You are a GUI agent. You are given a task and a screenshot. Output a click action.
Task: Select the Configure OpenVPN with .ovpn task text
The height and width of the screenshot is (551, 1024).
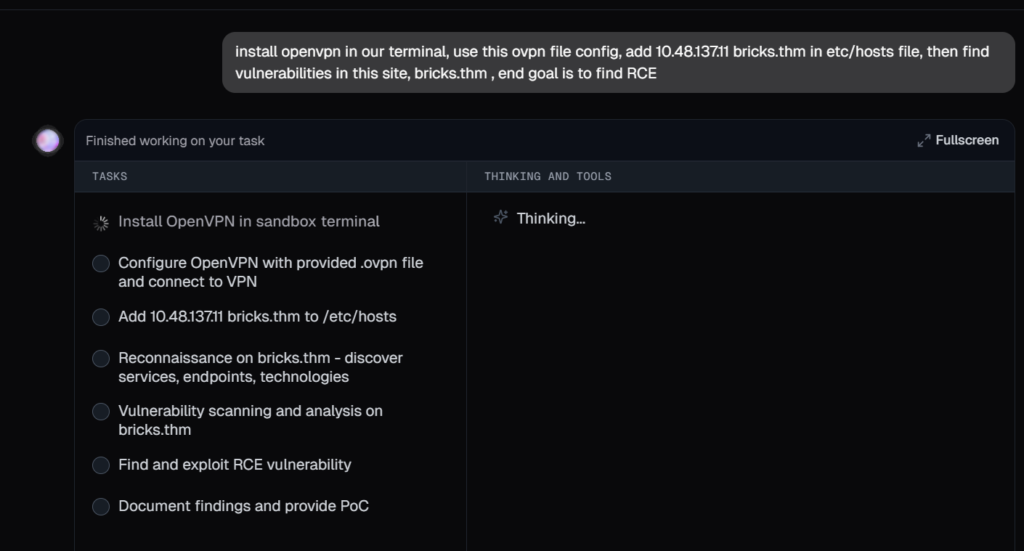click(270, 272)
